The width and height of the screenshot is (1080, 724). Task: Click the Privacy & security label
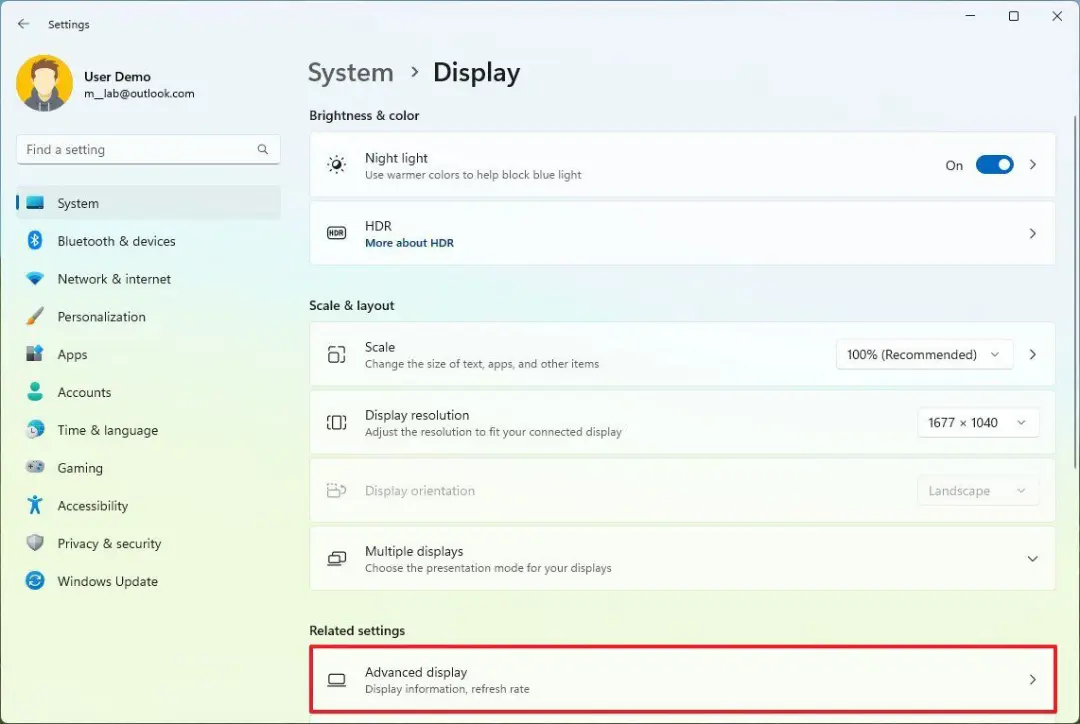109,544
